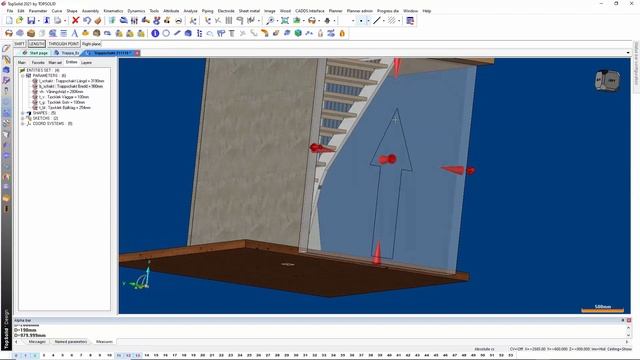Switch to the Layers panel tab
The width and height of the screenshot is (640, 360).
[86, 63]
